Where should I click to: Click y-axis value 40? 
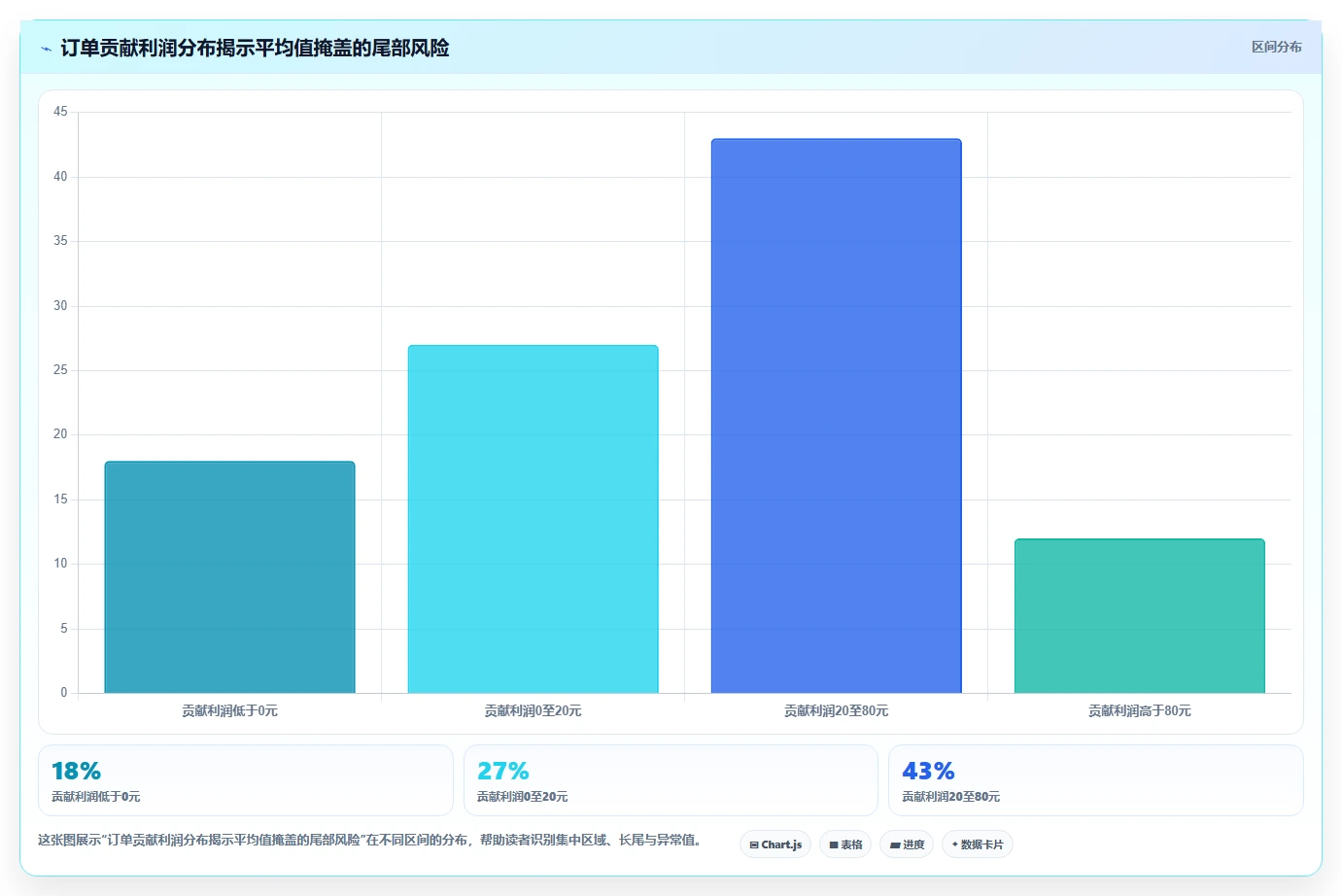click(60, 177)
